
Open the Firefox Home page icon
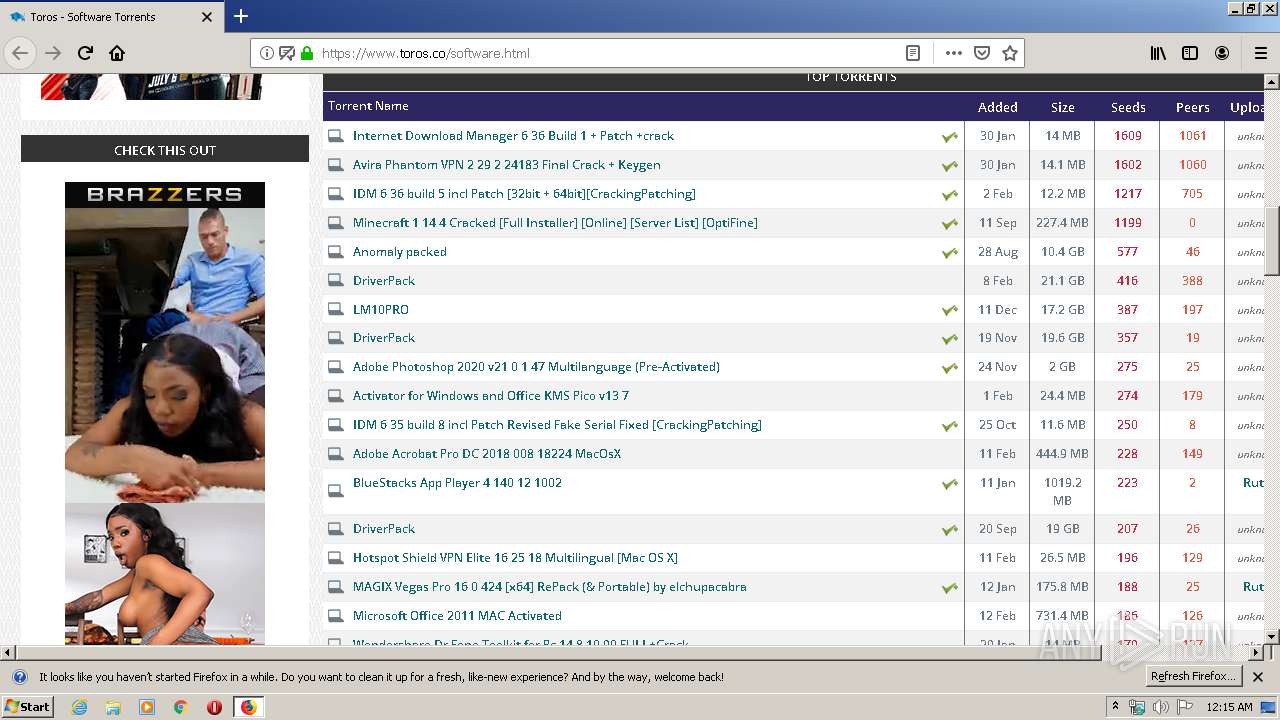(x=117, y=53)
